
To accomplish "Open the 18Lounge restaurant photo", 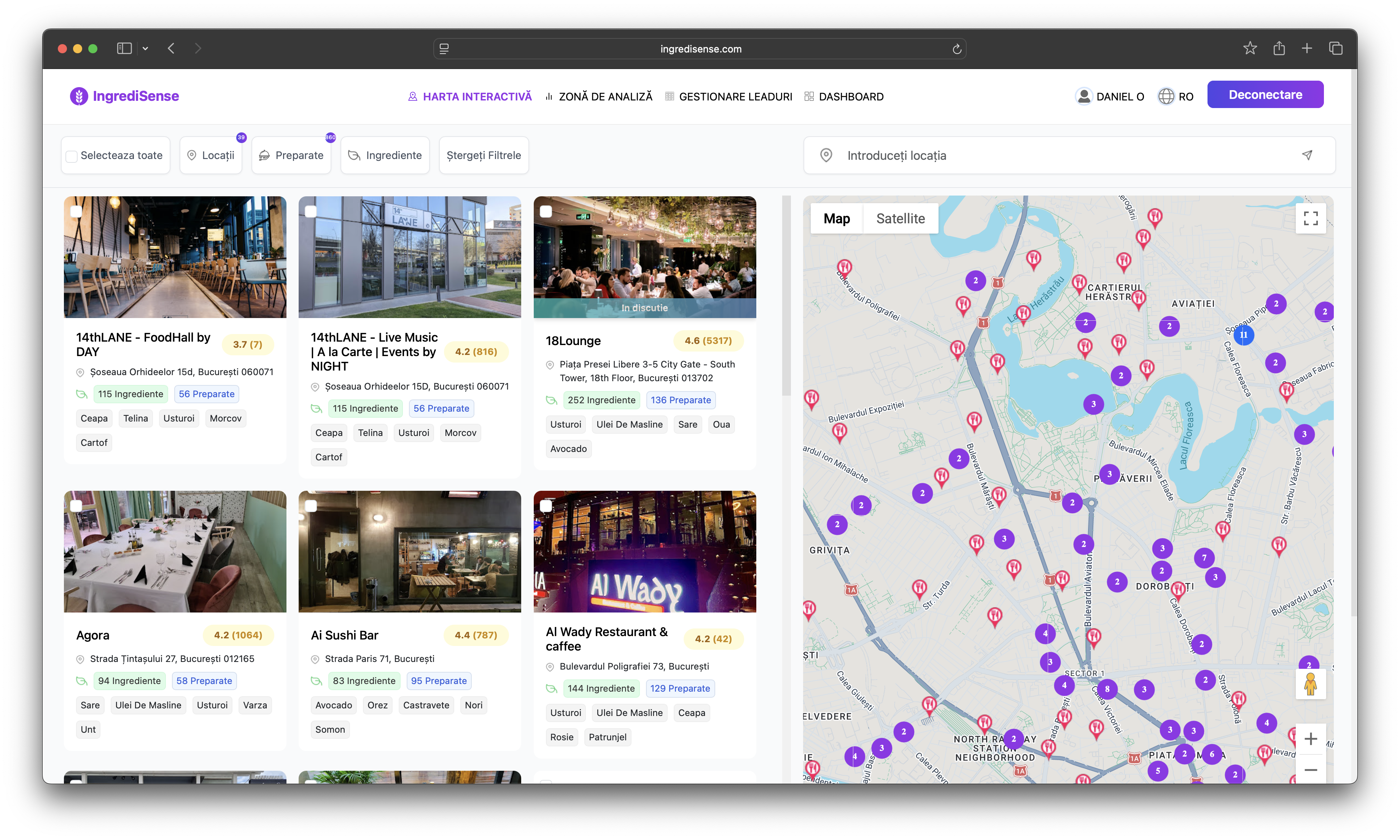I will point(644,257).
